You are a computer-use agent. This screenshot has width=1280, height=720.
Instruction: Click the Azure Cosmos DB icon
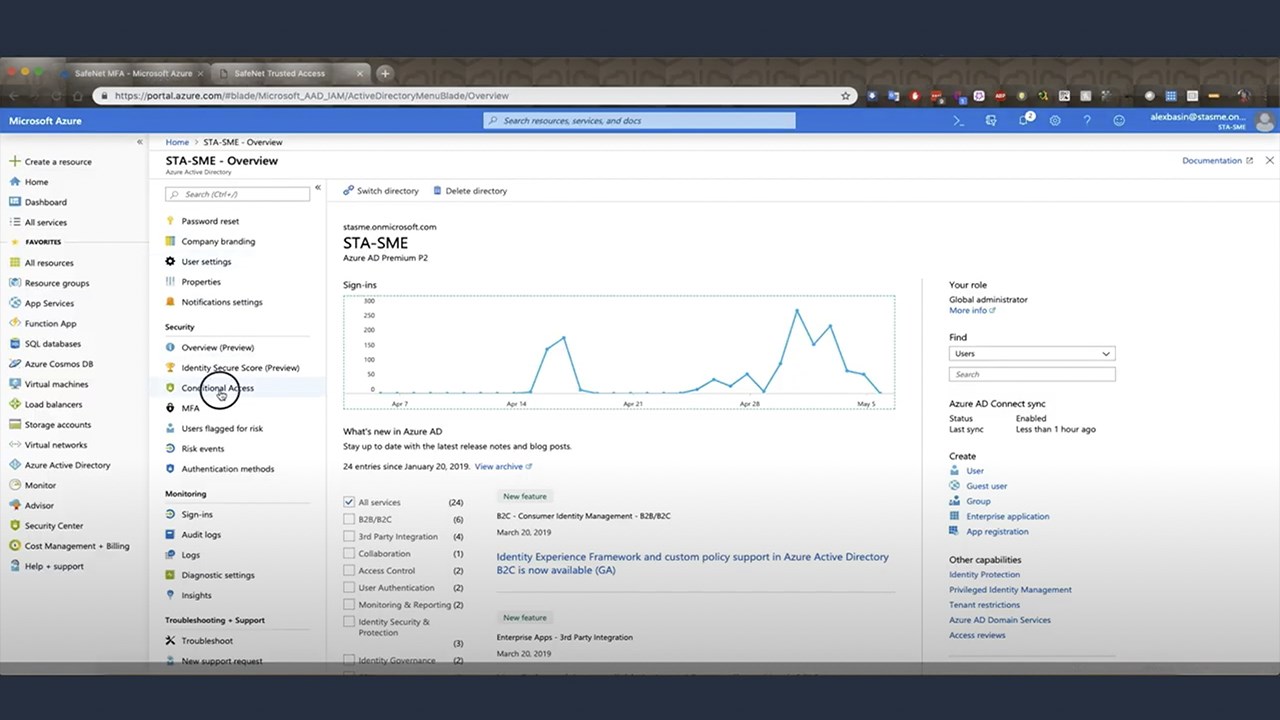tap(14, 364)
